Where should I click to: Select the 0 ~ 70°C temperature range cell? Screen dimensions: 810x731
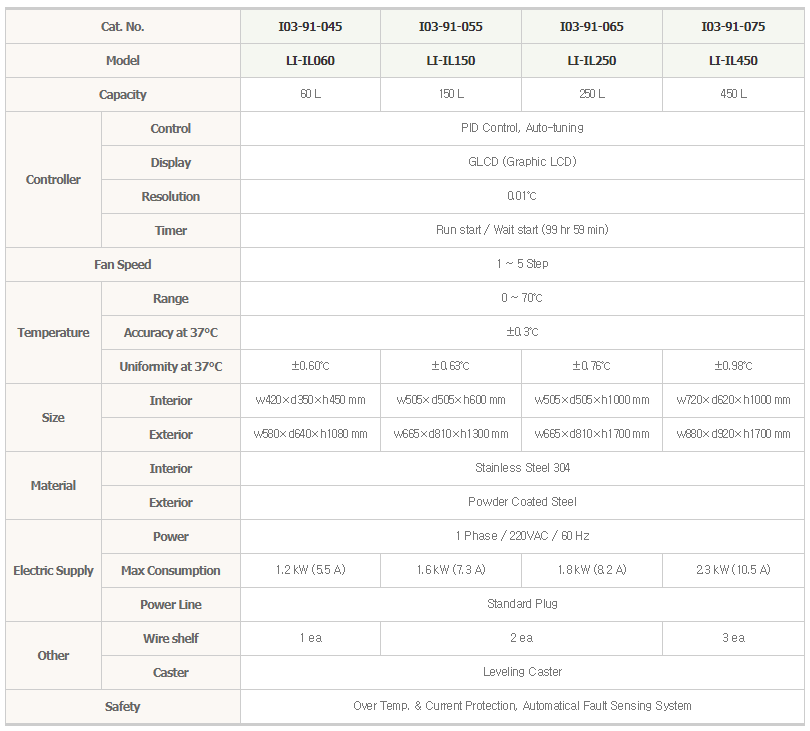[522, 298]
